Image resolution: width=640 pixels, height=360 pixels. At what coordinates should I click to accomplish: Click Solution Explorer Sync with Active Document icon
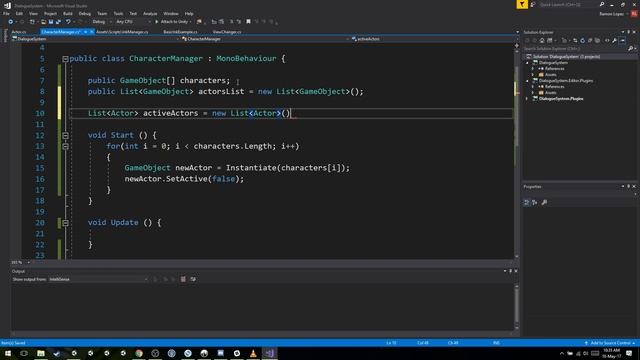[575, 40]
